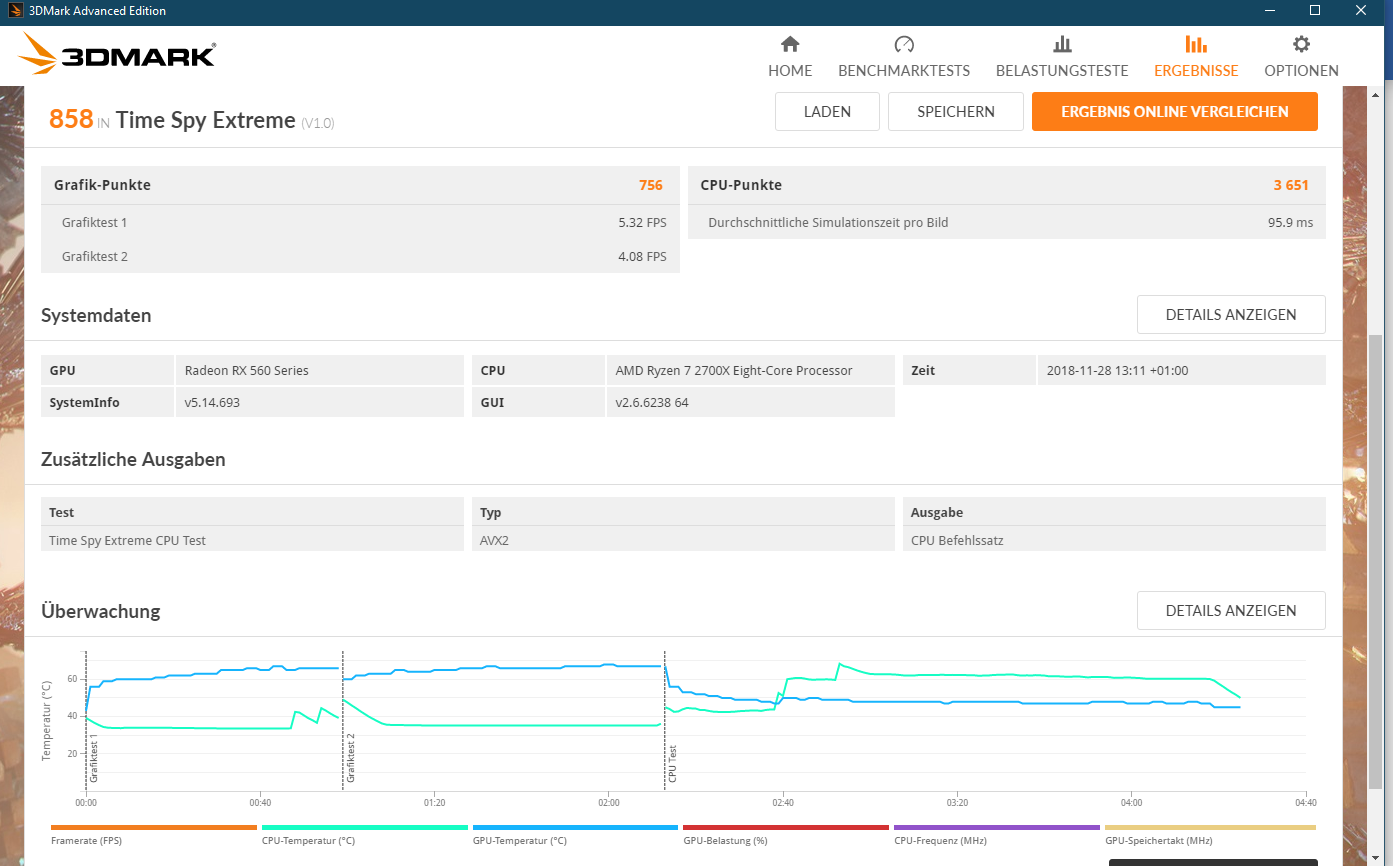Click the Grafiktest 2 chart marker
Viewport: 1393px width, 866px height.
(350, 758)
